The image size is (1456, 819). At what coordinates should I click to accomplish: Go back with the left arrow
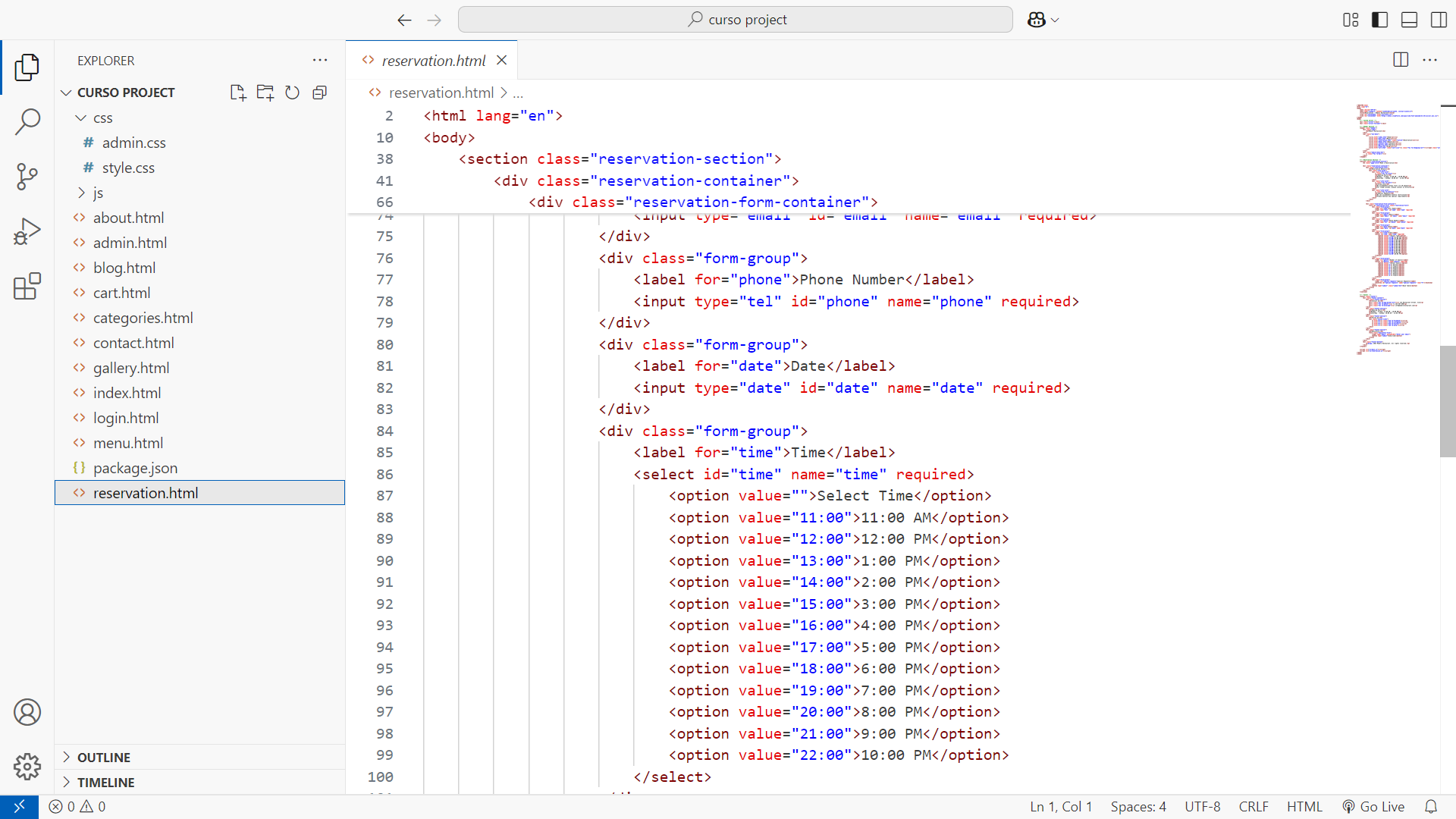(x=404, y=20)
